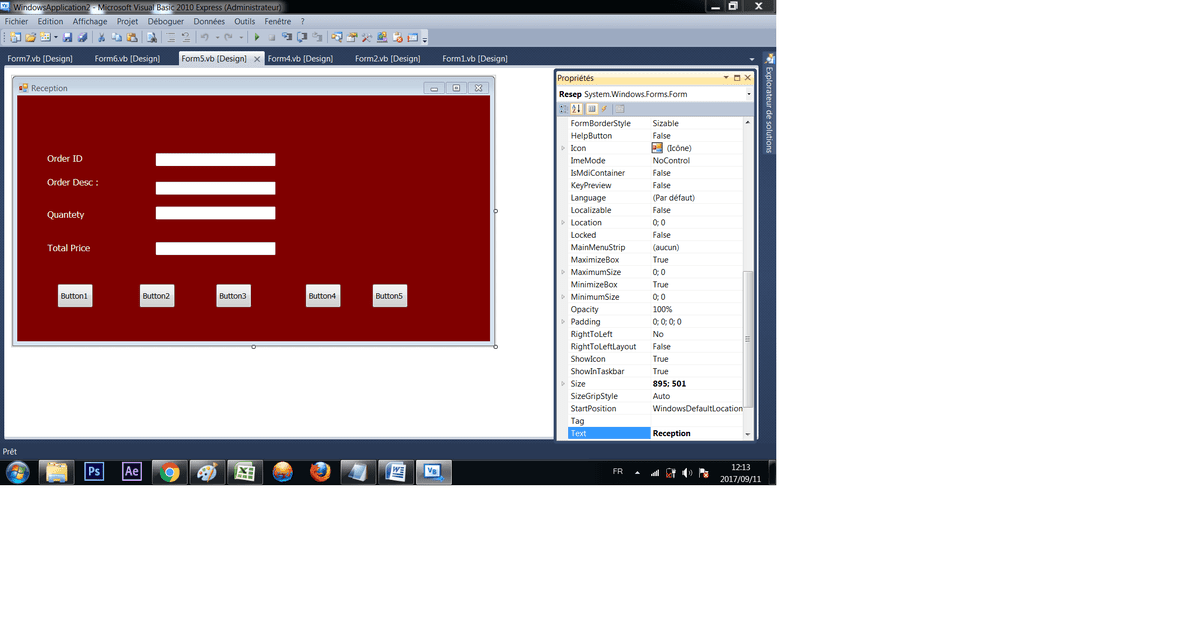Switch to the Form4.vb [Design] tab
This screenshot has height=634, width=1200.
[300, 59]
